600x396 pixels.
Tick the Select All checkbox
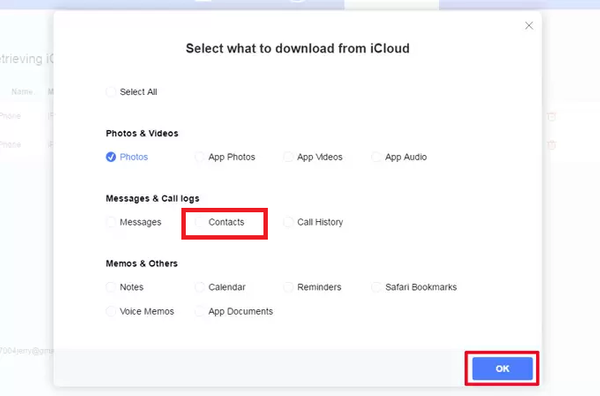coord(111,92)
